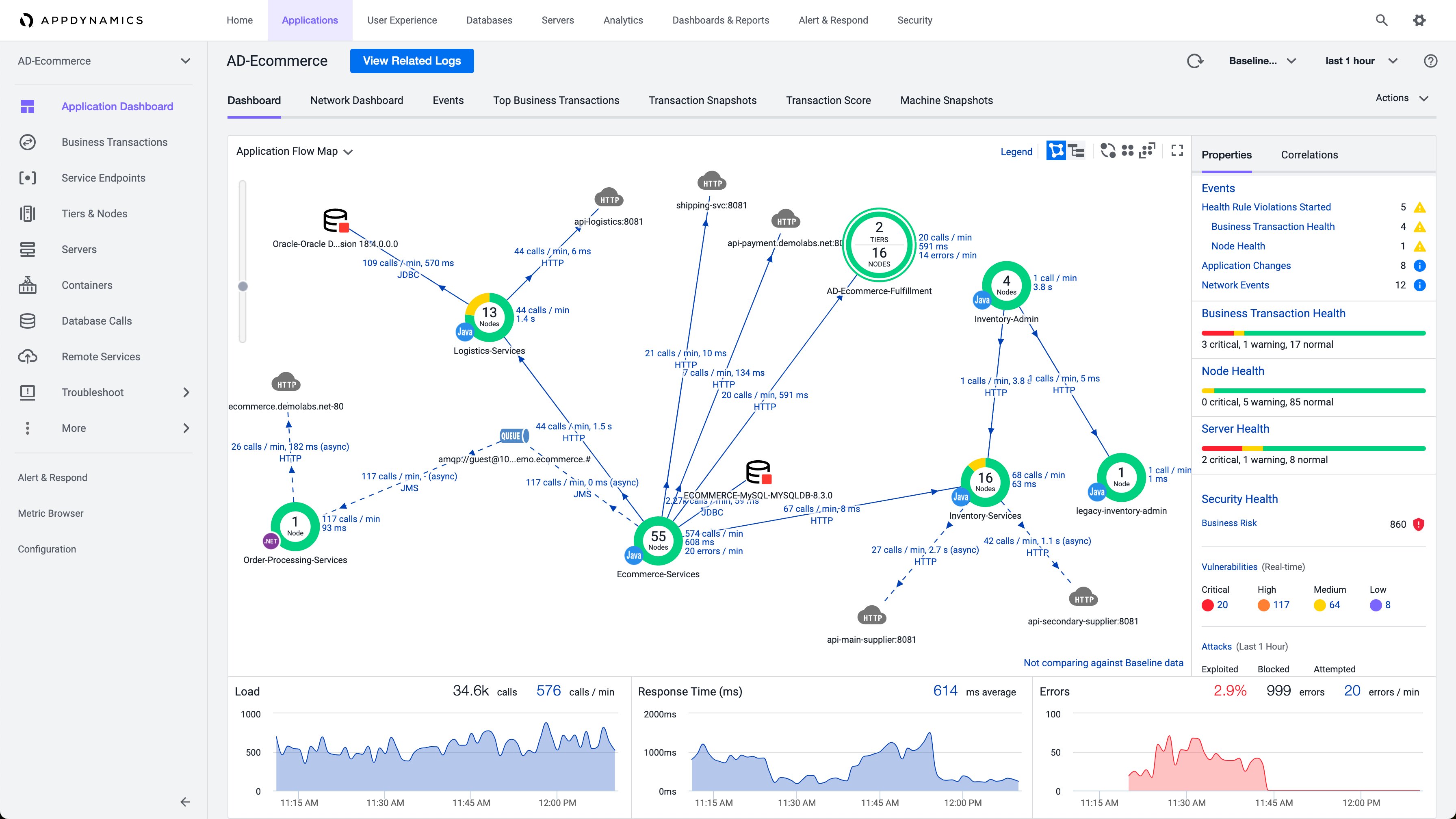The image size is (1456, 819).
Task: Open the settings gear icon
Action: point(1419,20)
